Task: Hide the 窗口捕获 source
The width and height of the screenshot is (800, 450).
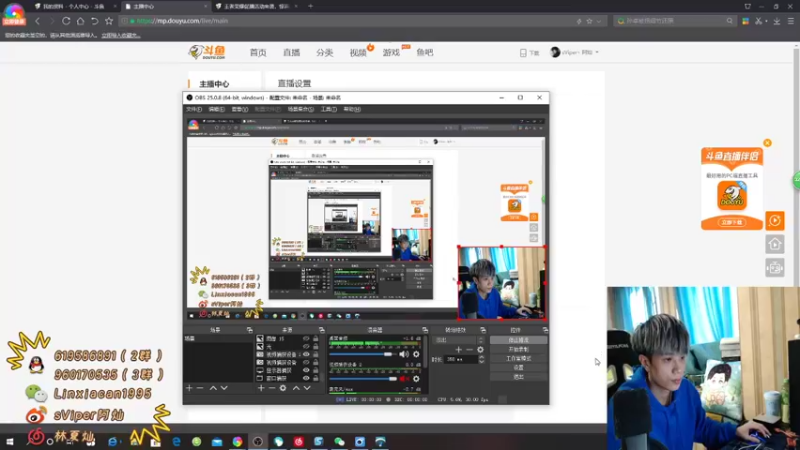Action: (306, 379)
